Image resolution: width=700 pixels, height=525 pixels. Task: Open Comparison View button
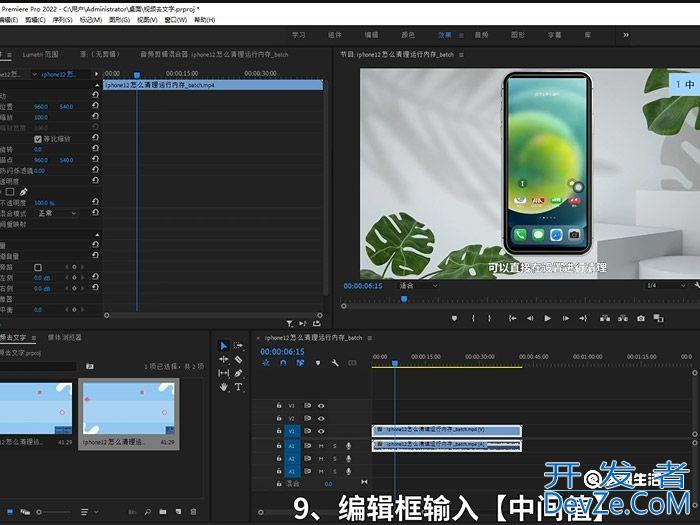pyautogui.click(x=658, y=318)
